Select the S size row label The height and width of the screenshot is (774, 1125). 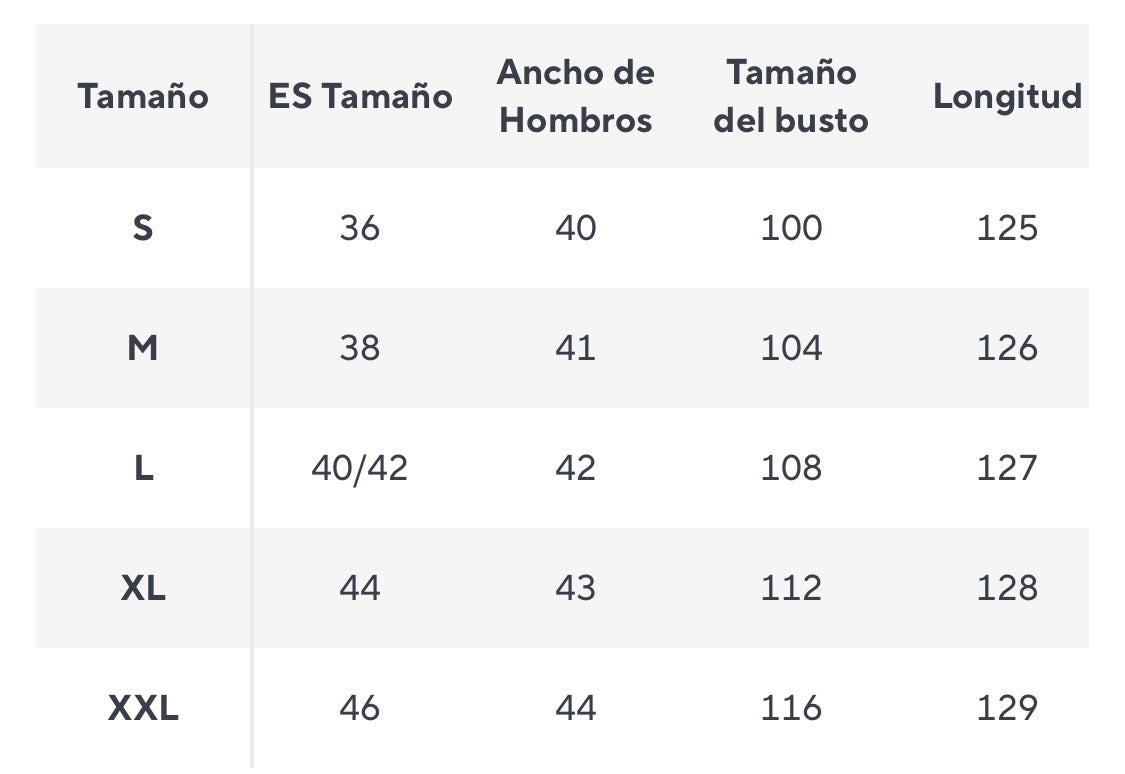tap(143, 228)
